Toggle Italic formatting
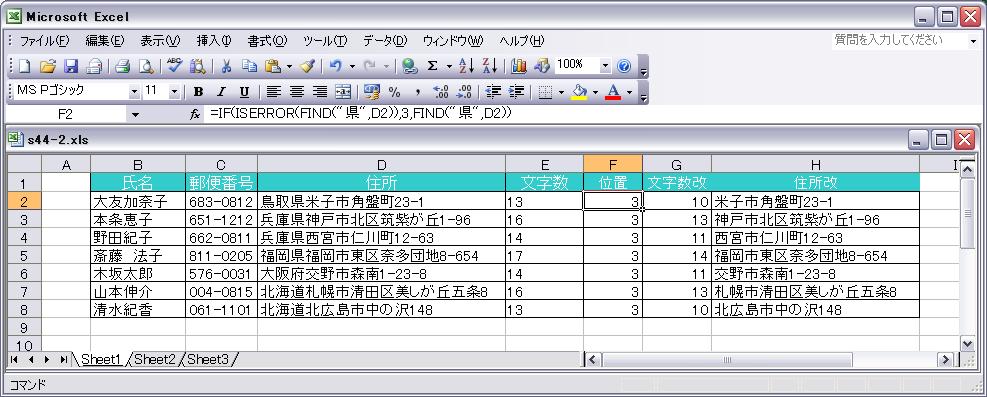 click(x=221, y=92)
